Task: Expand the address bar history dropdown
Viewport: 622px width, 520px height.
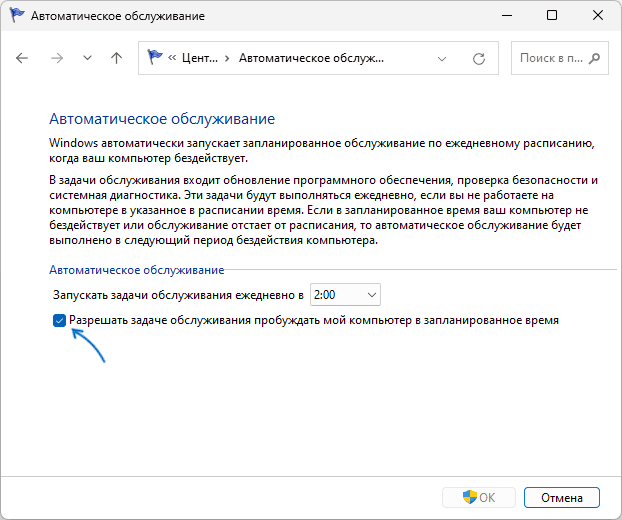Action: (442, 59)
